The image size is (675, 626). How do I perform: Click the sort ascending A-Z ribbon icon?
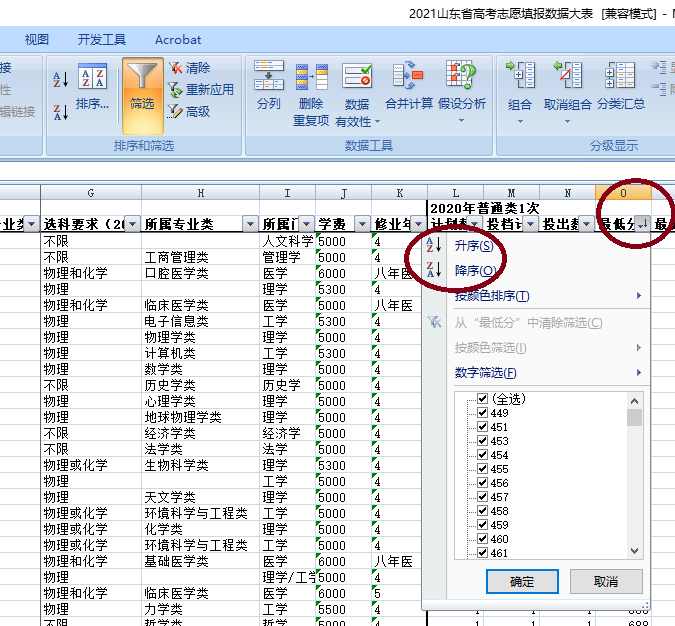60,79
